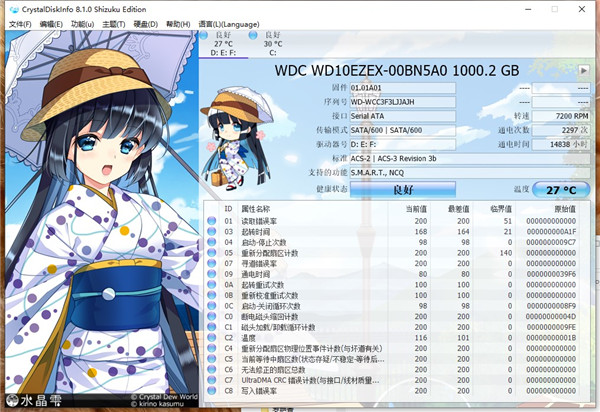Open the 硬盘(D) menu
Viewport: 600px width, 412px height.
pyautogui.click(x=145, y=24)
